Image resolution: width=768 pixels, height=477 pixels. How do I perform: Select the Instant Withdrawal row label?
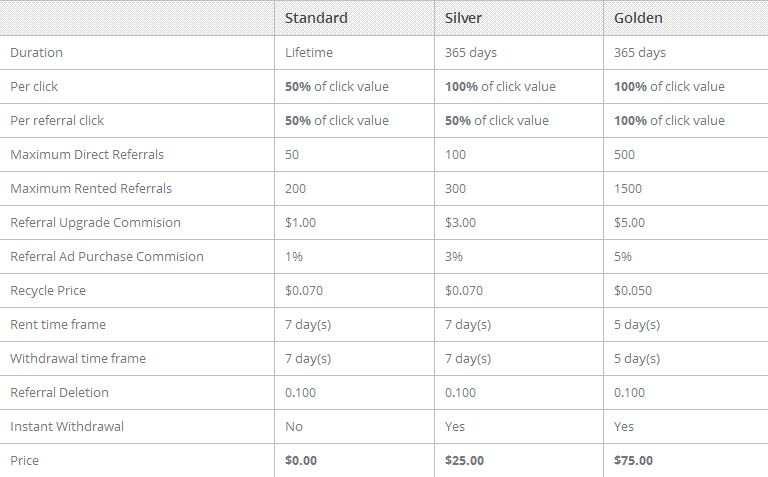[x=67, y=427]
